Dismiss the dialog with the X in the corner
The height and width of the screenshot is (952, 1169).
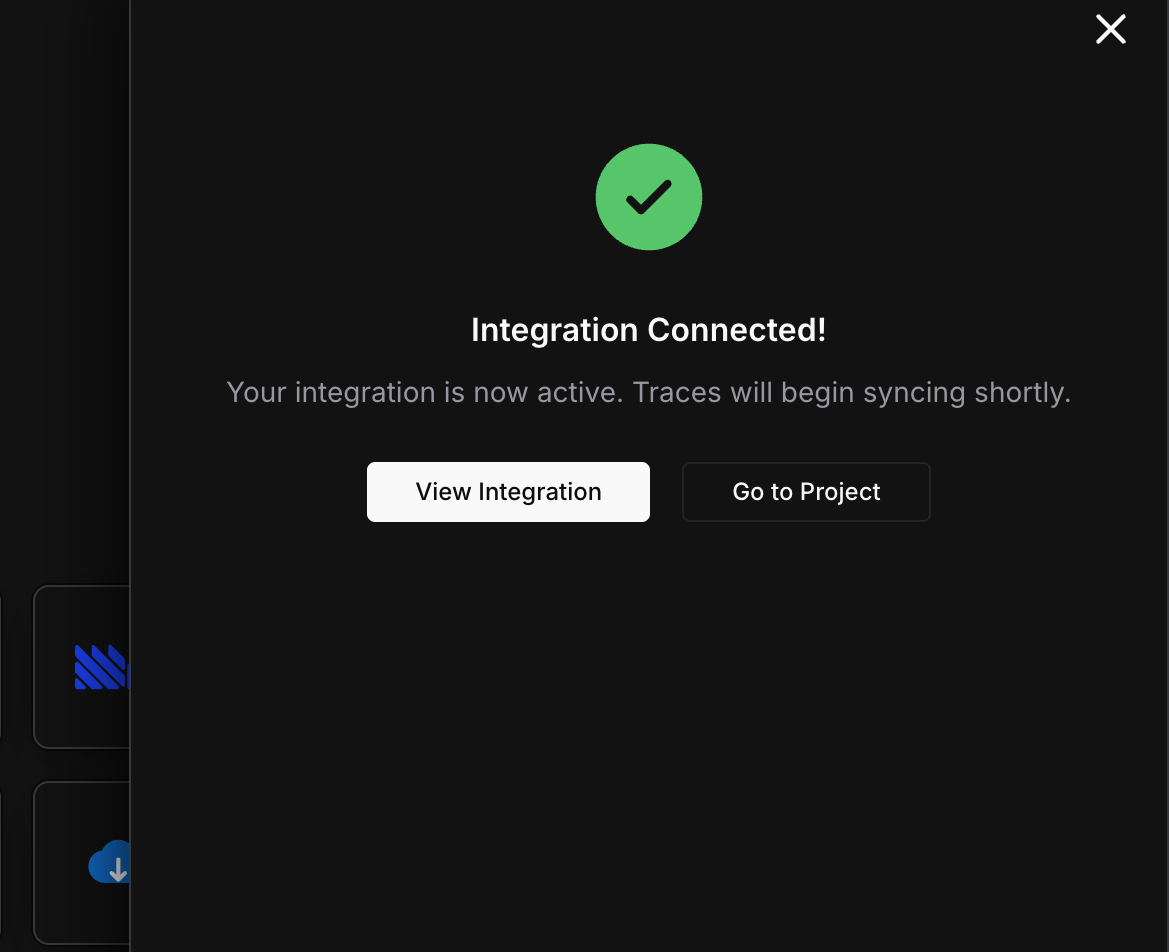point(1110,29)
